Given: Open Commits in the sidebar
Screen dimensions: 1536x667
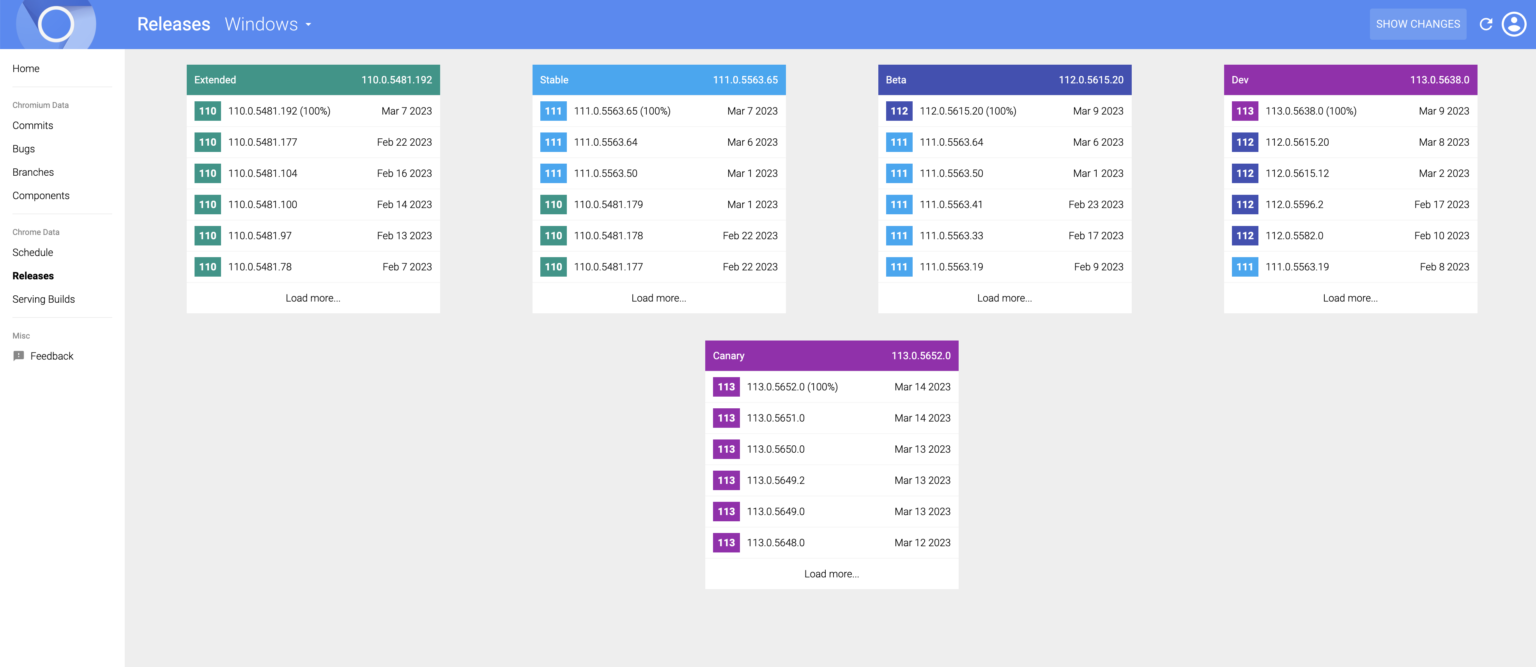Looking at the screenshot, I should click(33, 126).
